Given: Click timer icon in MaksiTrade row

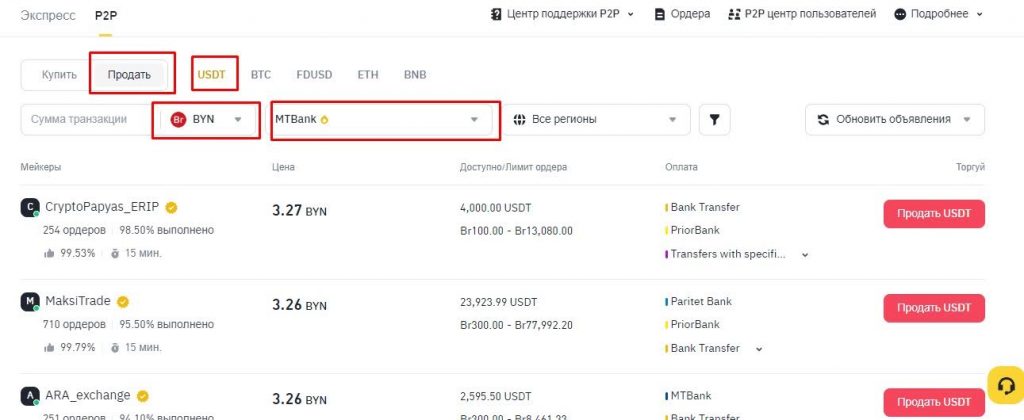Looking at the screenshot, I should 115,347.
